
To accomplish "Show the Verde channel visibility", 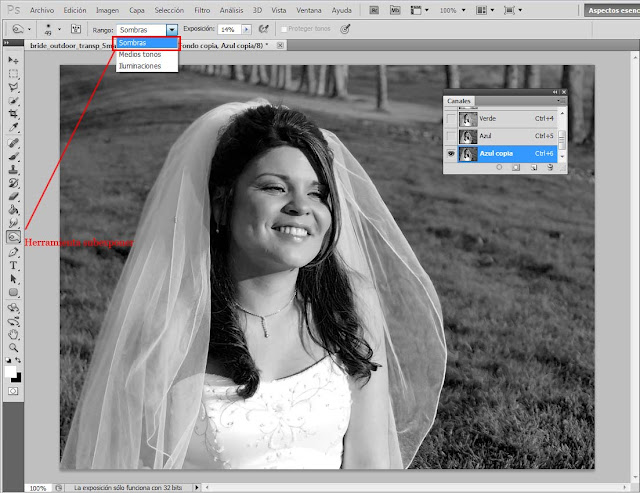I will coord(451,119).
